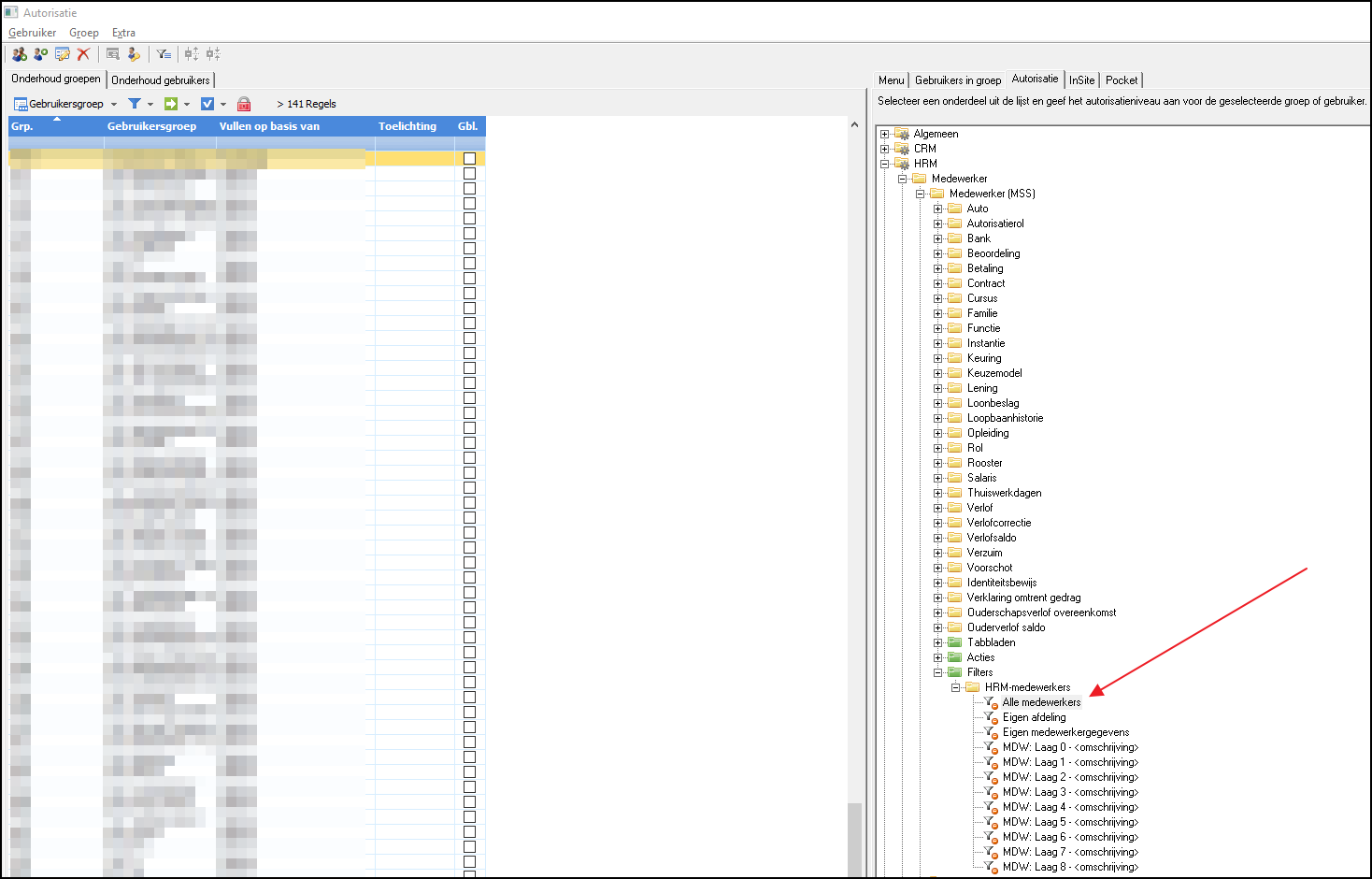1372x879 pixels.
Task: Switch to the Gebruikers in groep tab
Action: pyautogui.click(x=957, y=80)
